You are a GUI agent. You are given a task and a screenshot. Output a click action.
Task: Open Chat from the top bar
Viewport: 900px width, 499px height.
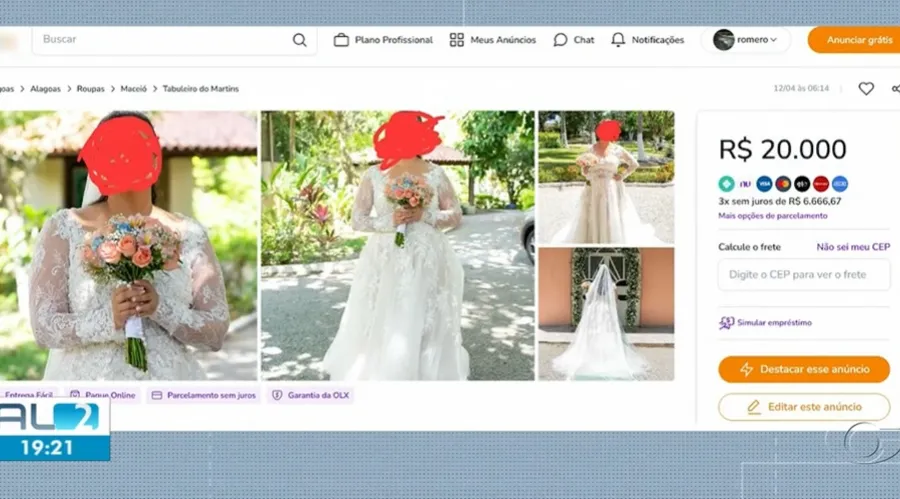[x=574, y=40]
